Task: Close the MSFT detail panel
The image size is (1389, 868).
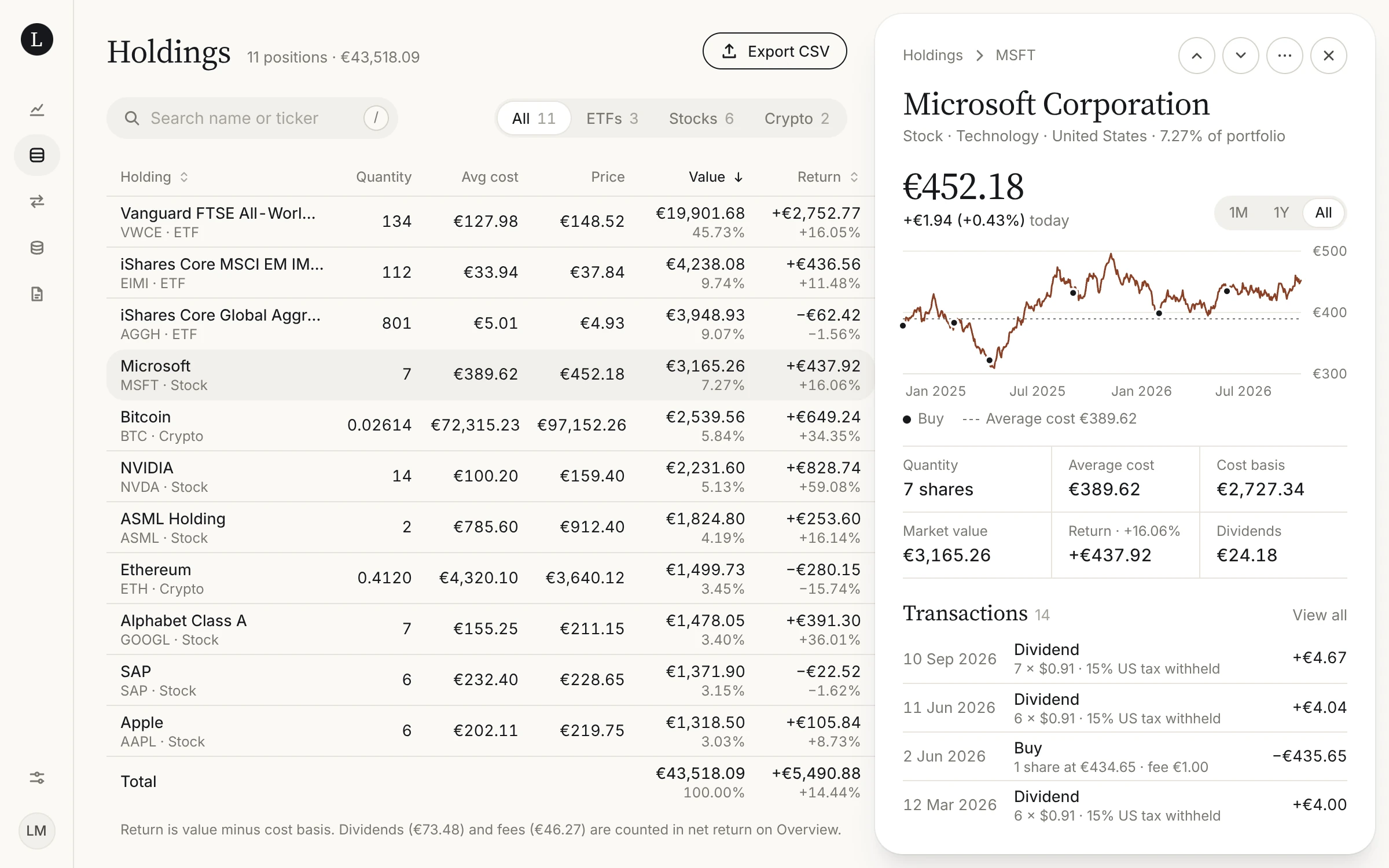Action: [x=1329, y=56]
